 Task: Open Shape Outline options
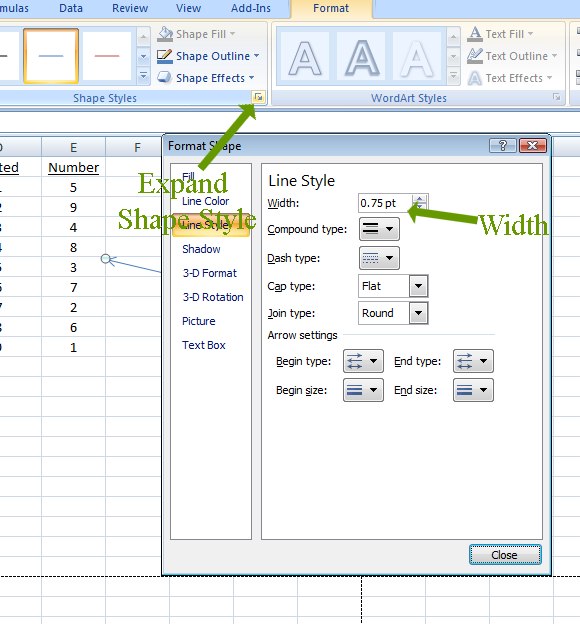(208, 56)
